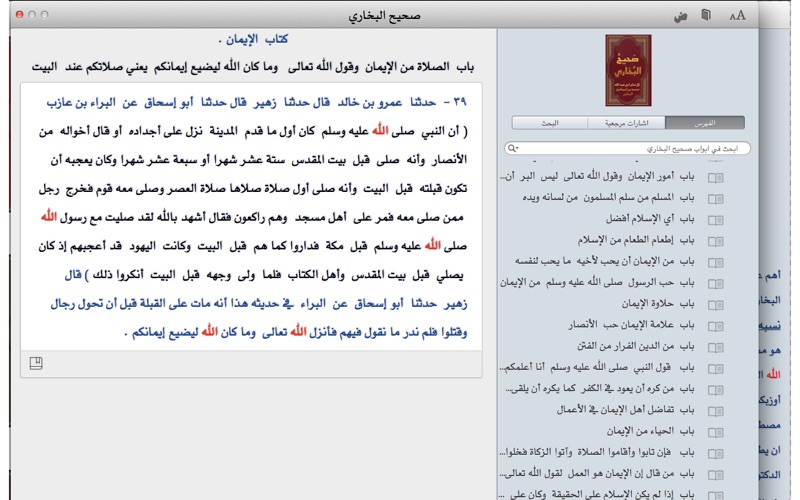Screen dimensions: 800x500
Task: Open chapter باب من قال إن الإيمان هو العمل
Action: coord(597,473)
